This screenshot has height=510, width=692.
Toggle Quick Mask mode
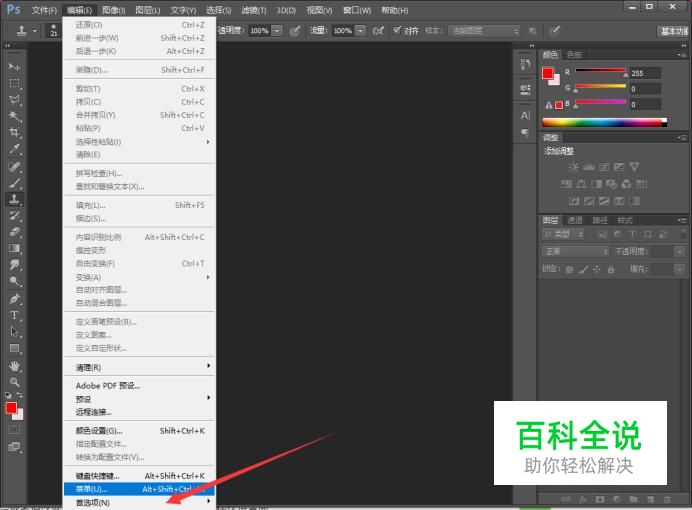tap(14, 429)
